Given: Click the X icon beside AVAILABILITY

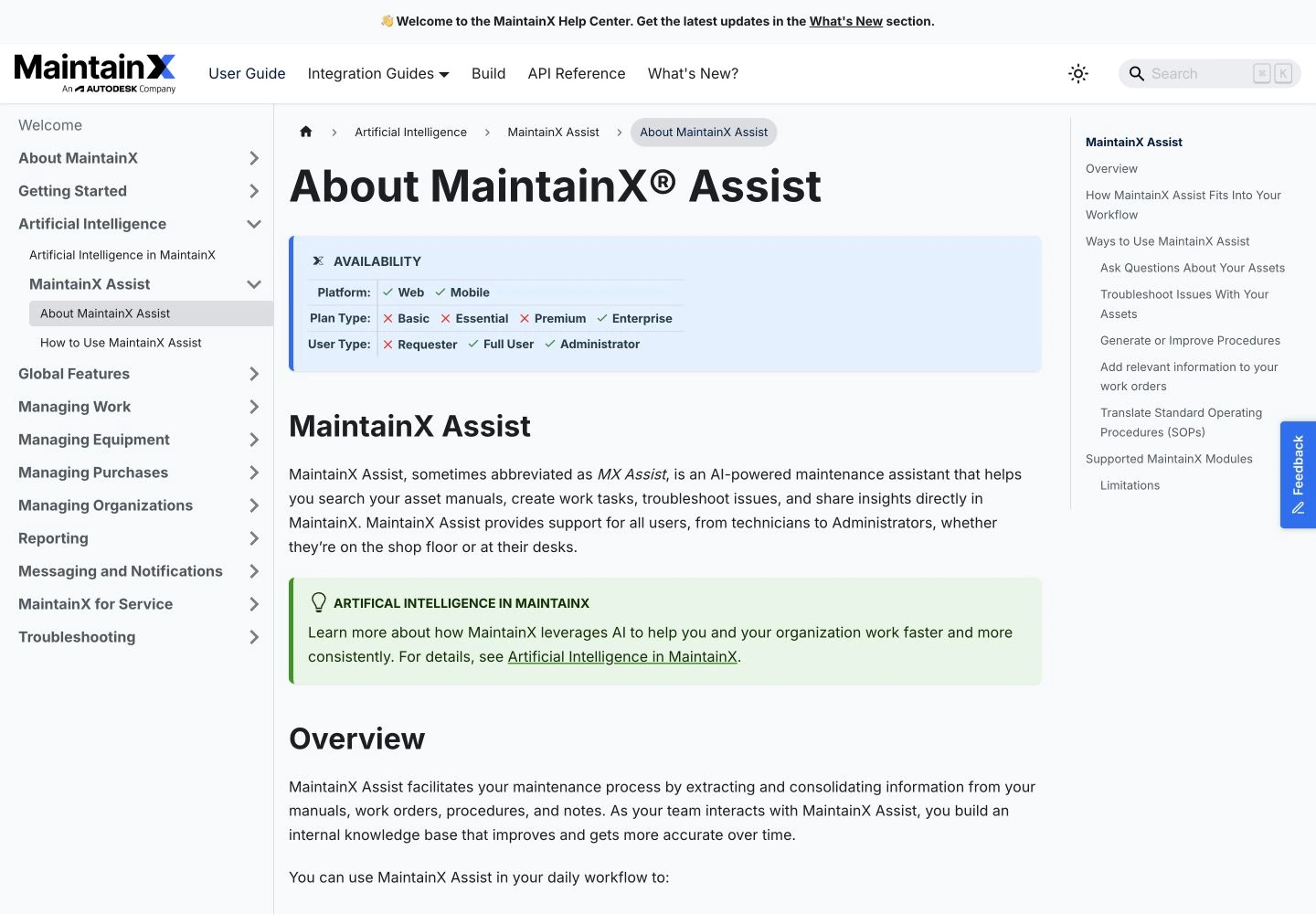Looking at the screenshot, I should [x=318, y=260].
